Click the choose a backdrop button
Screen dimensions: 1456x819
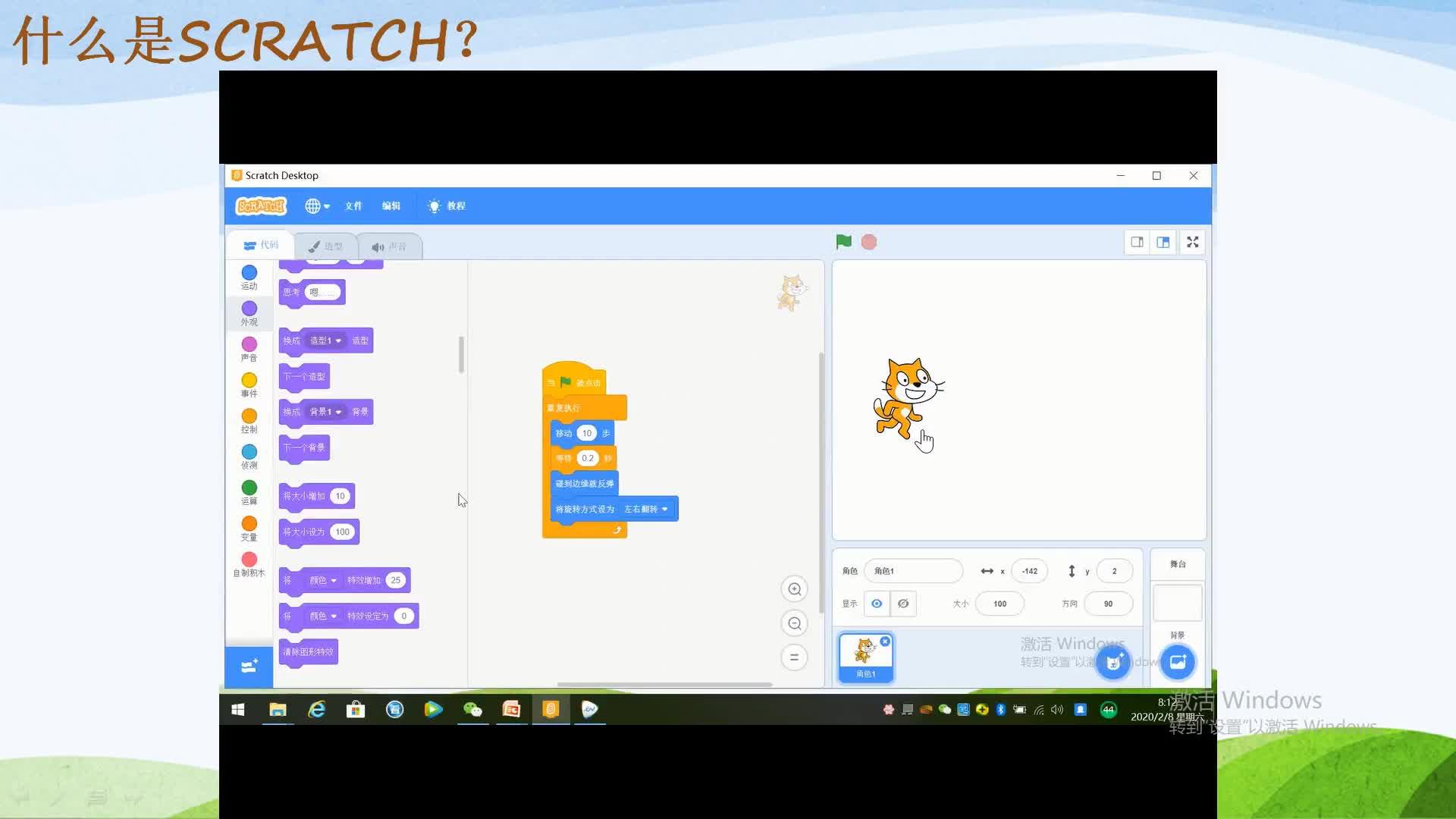[1177, 662]
